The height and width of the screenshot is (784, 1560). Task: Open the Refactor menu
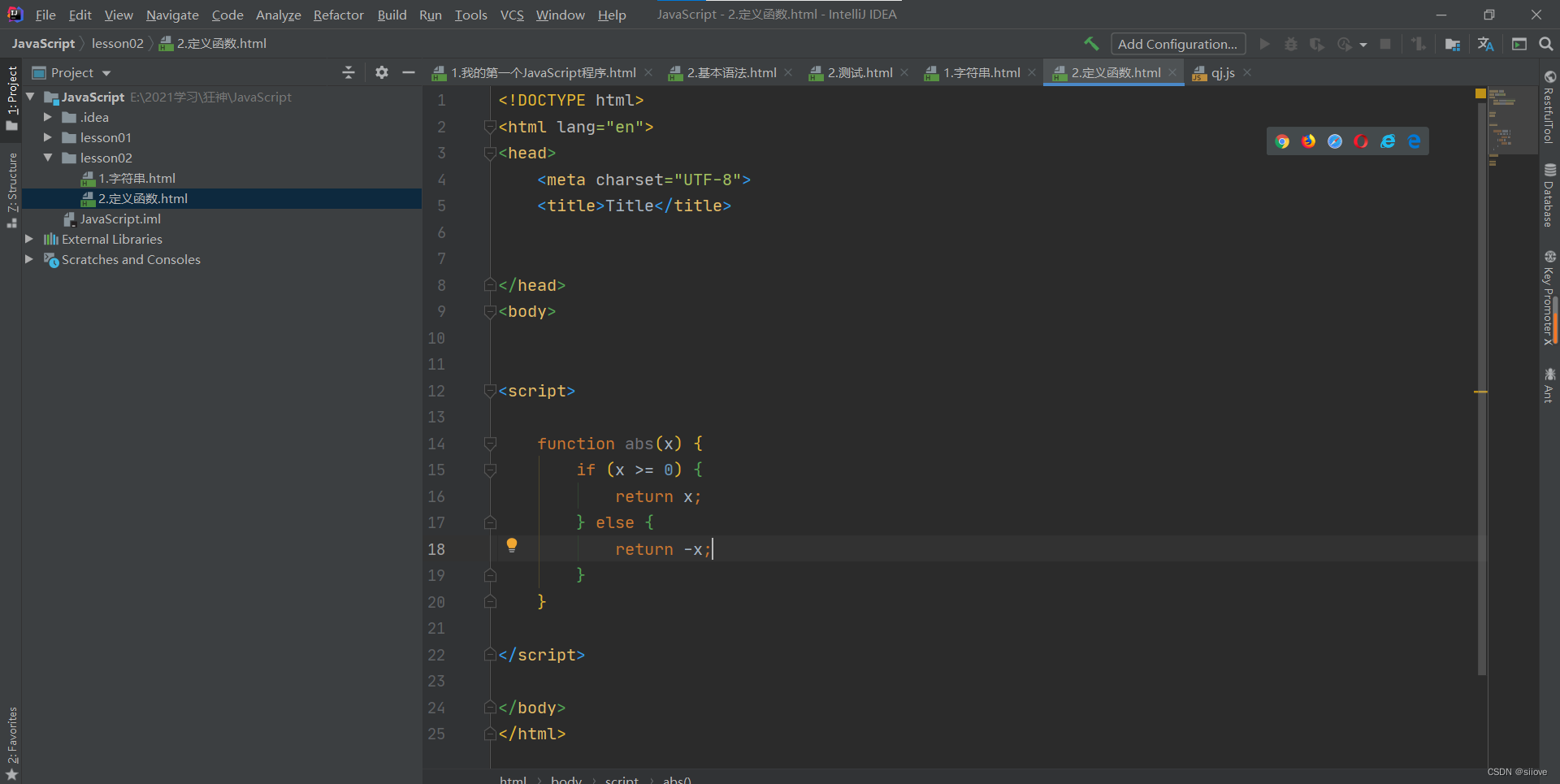click(338, 15)
